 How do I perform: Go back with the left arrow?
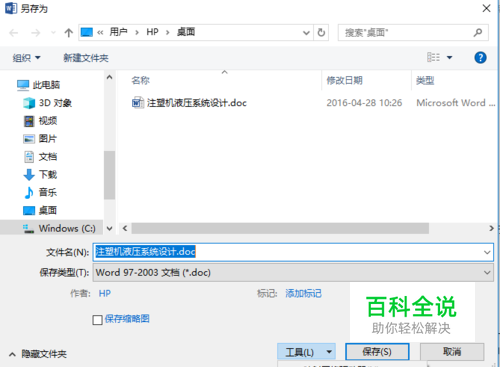pyautogui.click(x=14, y=33)
